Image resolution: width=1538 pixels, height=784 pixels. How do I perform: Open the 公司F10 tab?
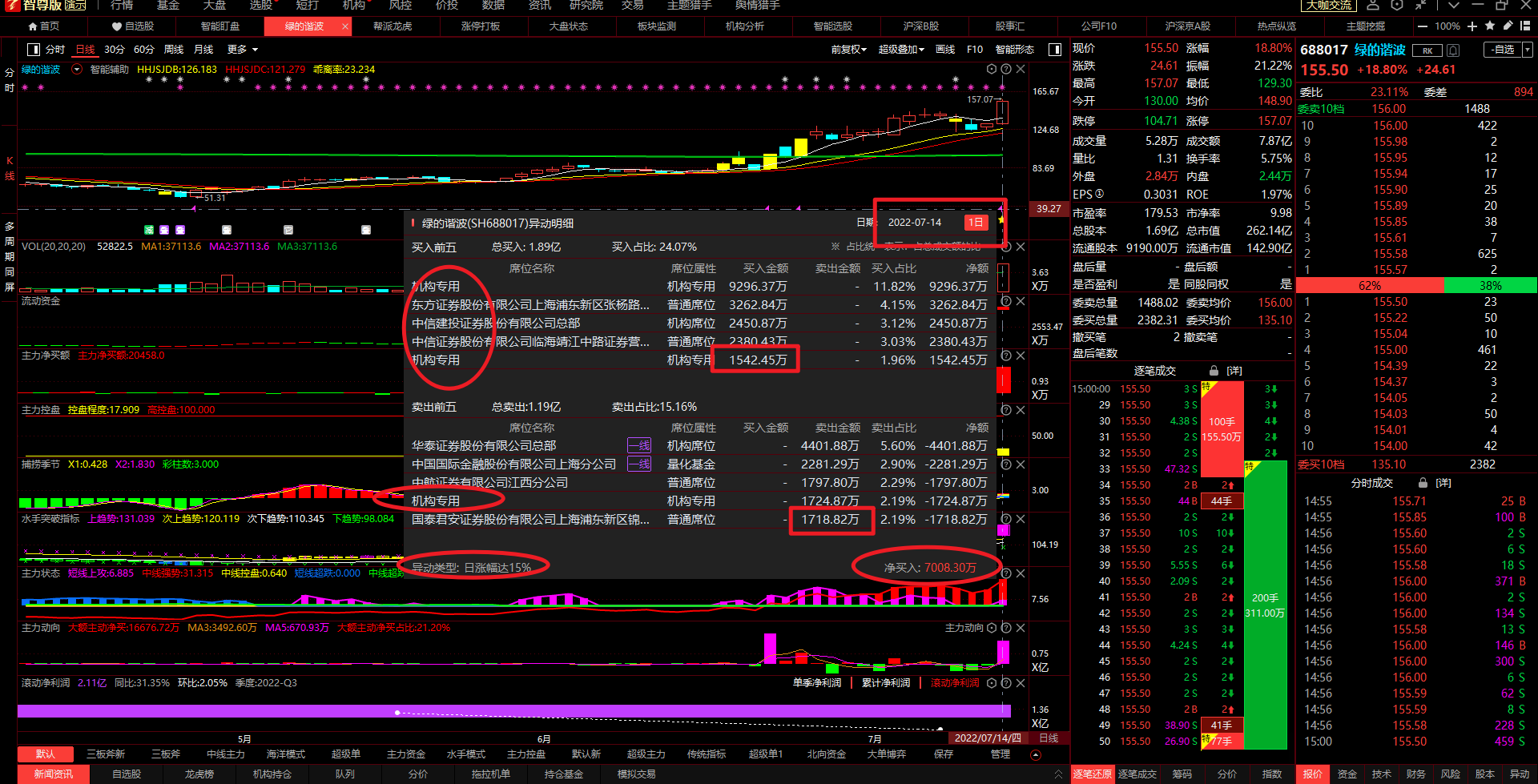(1099, 26)
